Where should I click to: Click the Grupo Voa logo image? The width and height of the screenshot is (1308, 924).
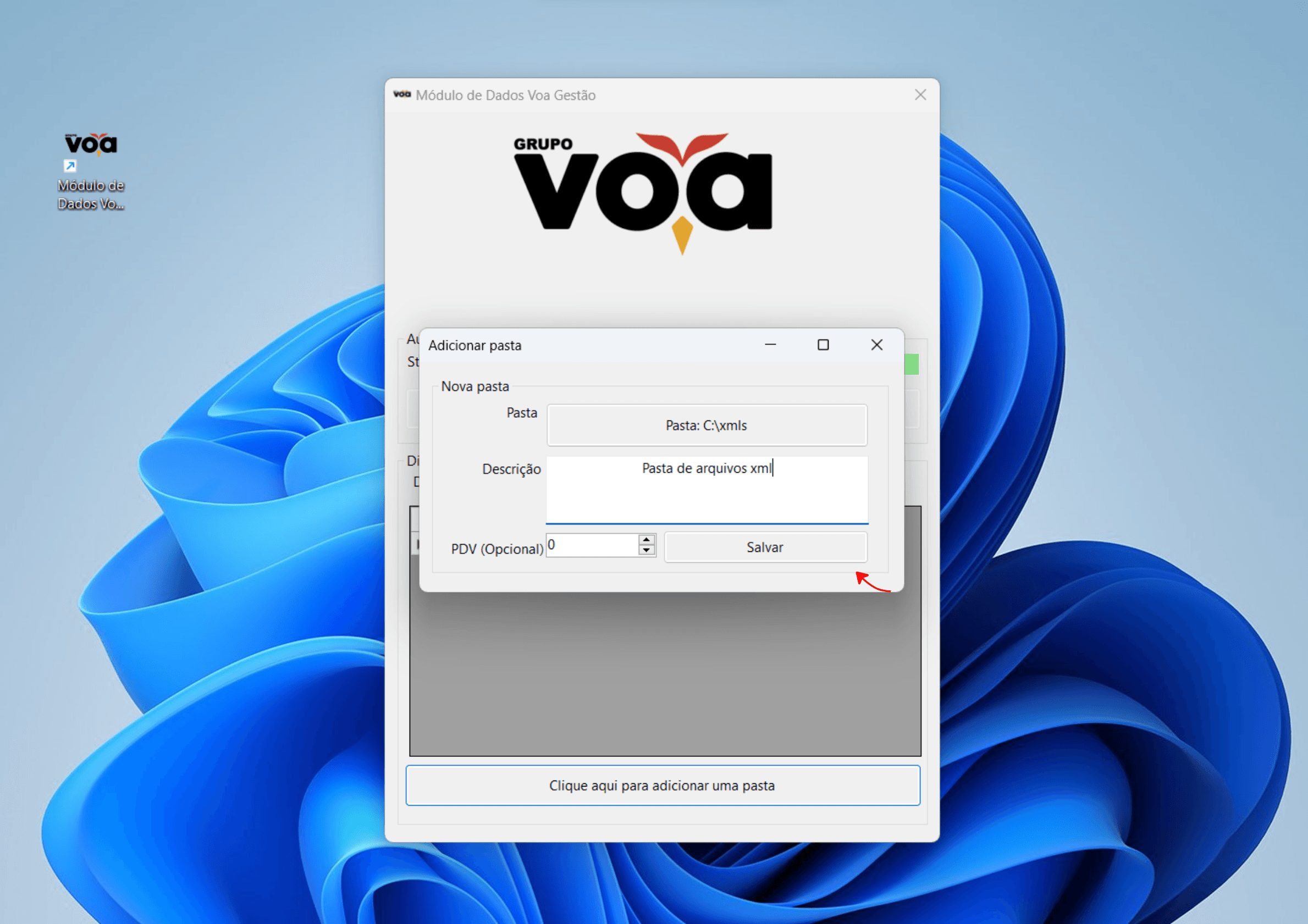point(643,193)
